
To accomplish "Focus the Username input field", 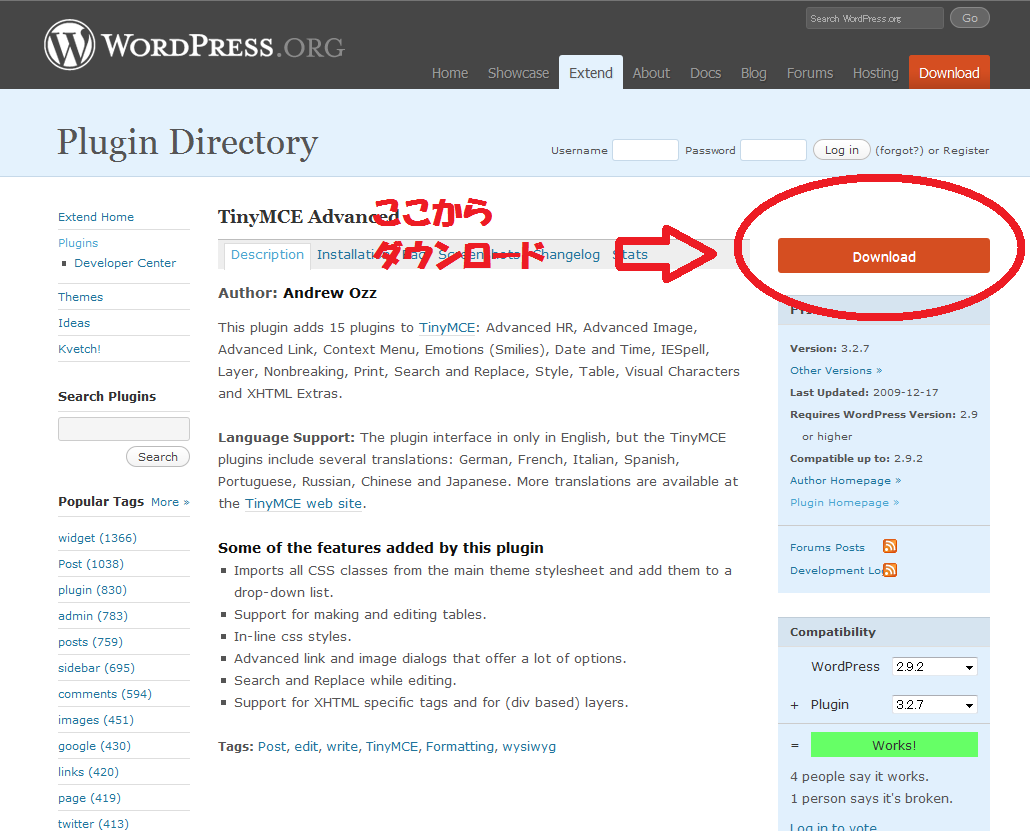I will point(645,150).
